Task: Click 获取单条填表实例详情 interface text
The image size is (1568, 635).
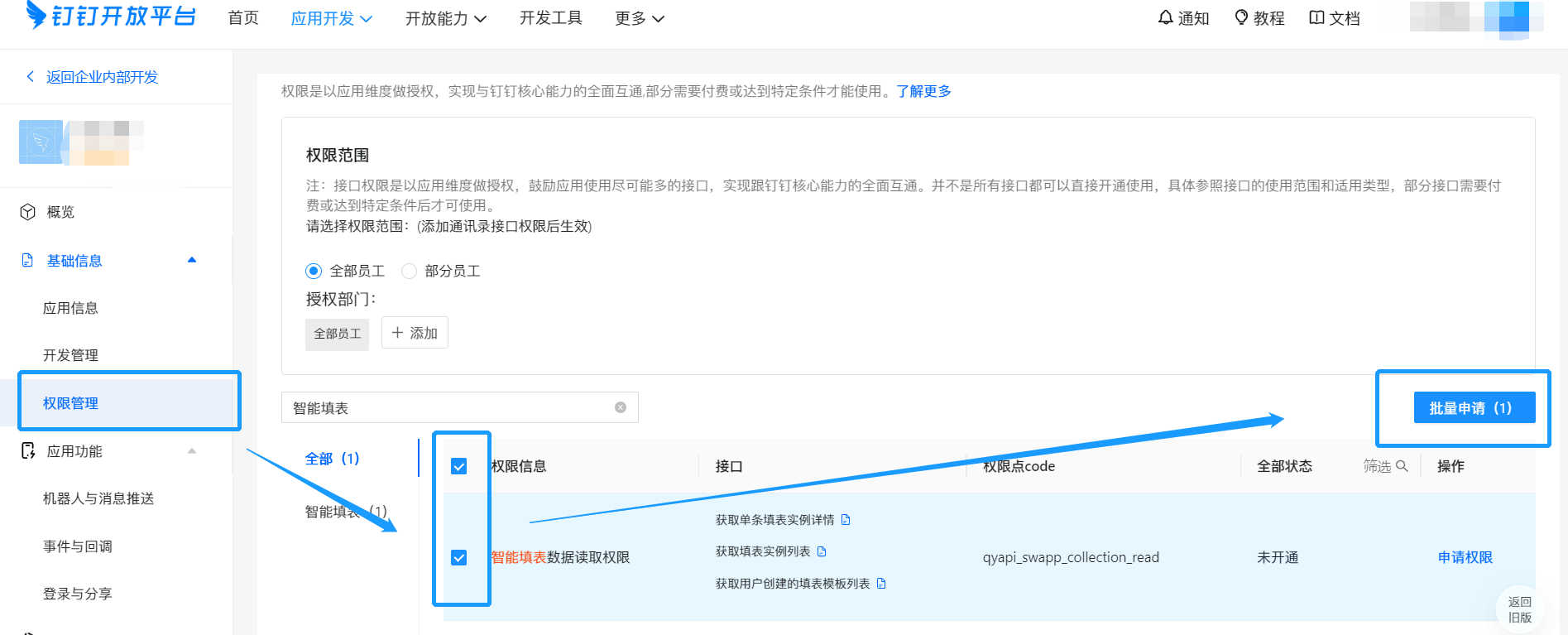Action: pos(774,520)
